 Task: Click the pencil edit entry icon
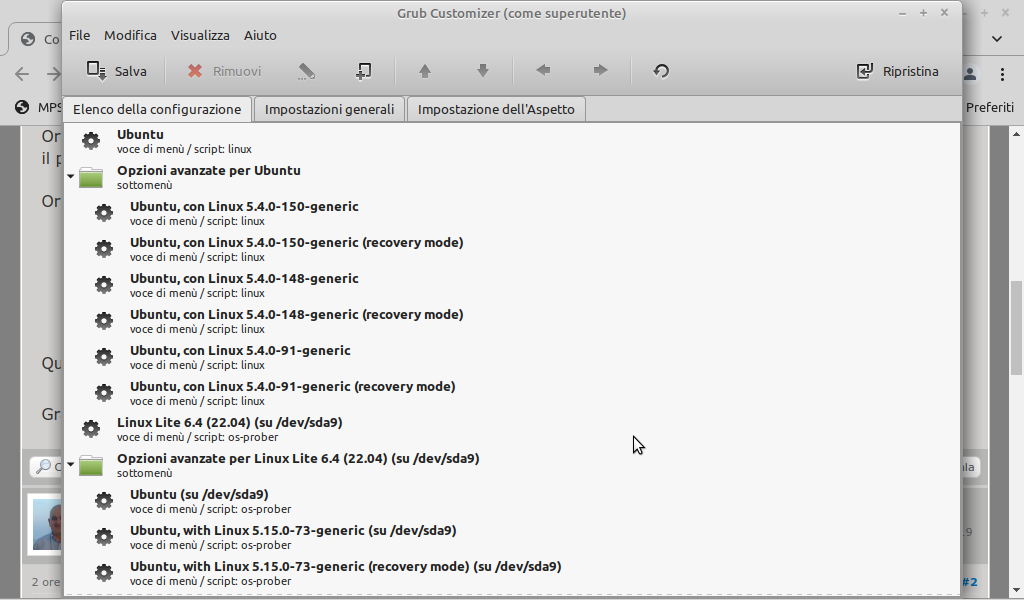click(306, 71)
